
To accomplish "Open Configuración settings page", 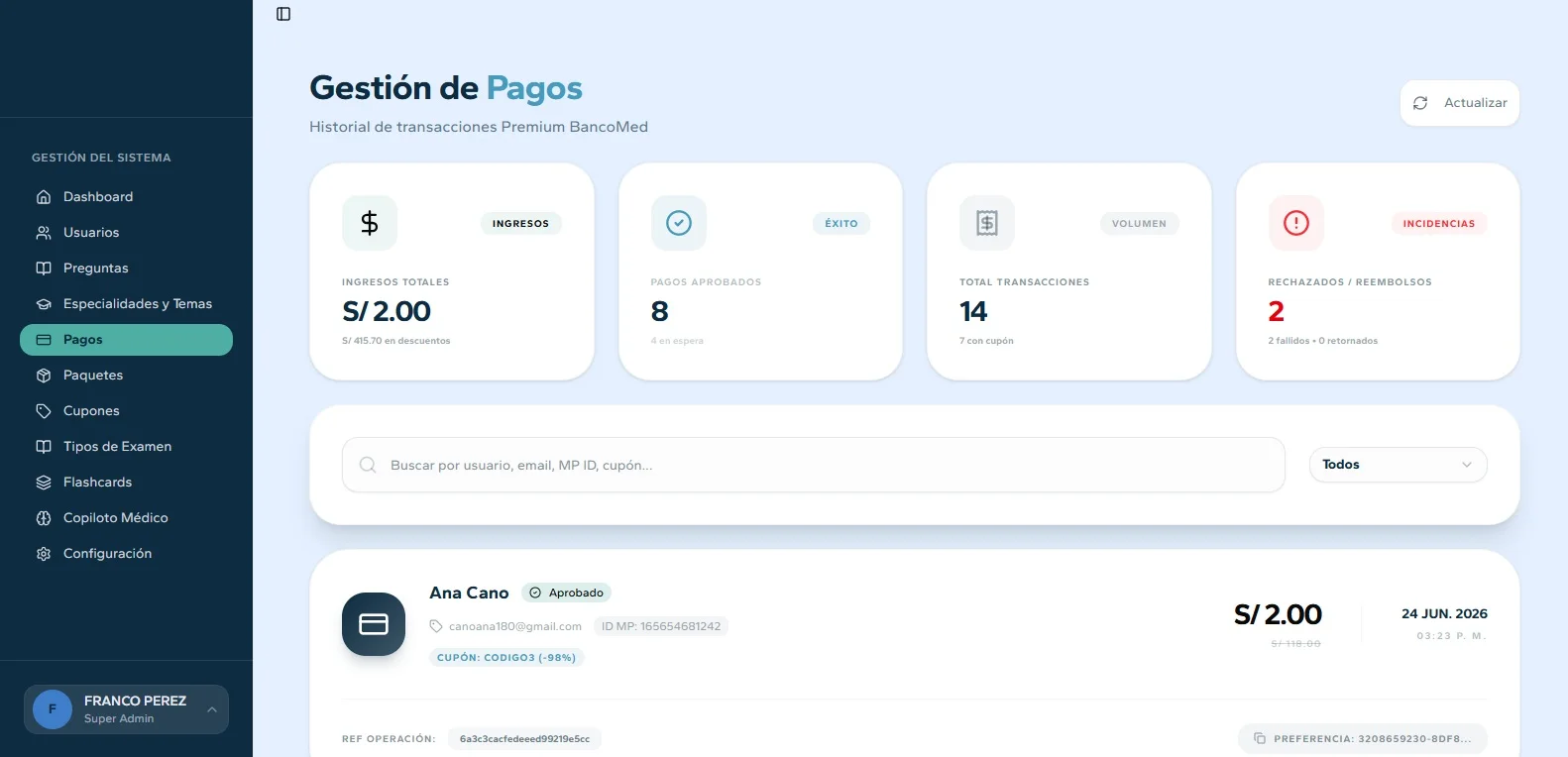I will (x=126, y=554).
